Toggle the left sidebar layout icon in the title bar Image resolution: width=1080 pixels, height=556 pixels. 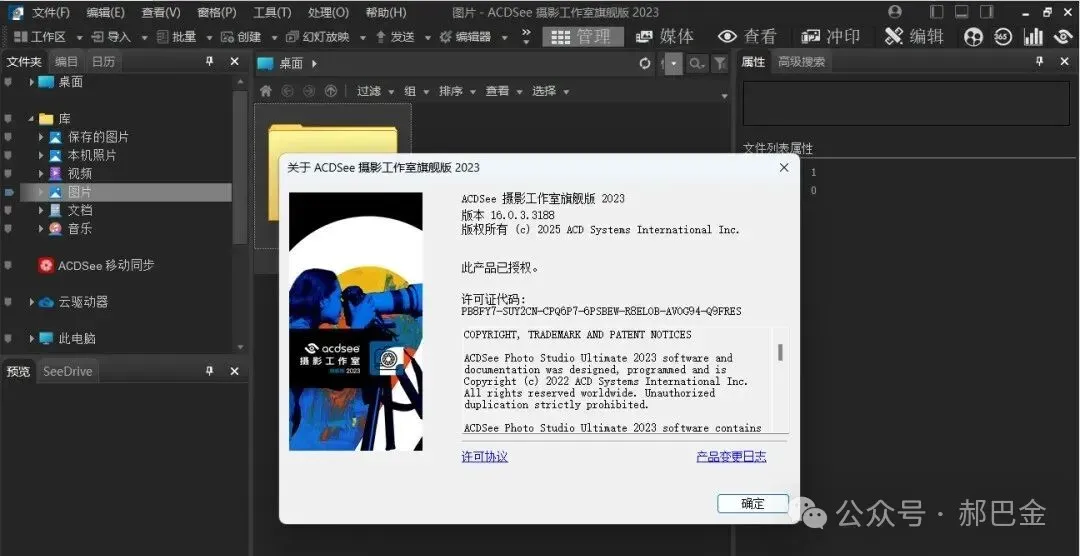coord(936,12)
